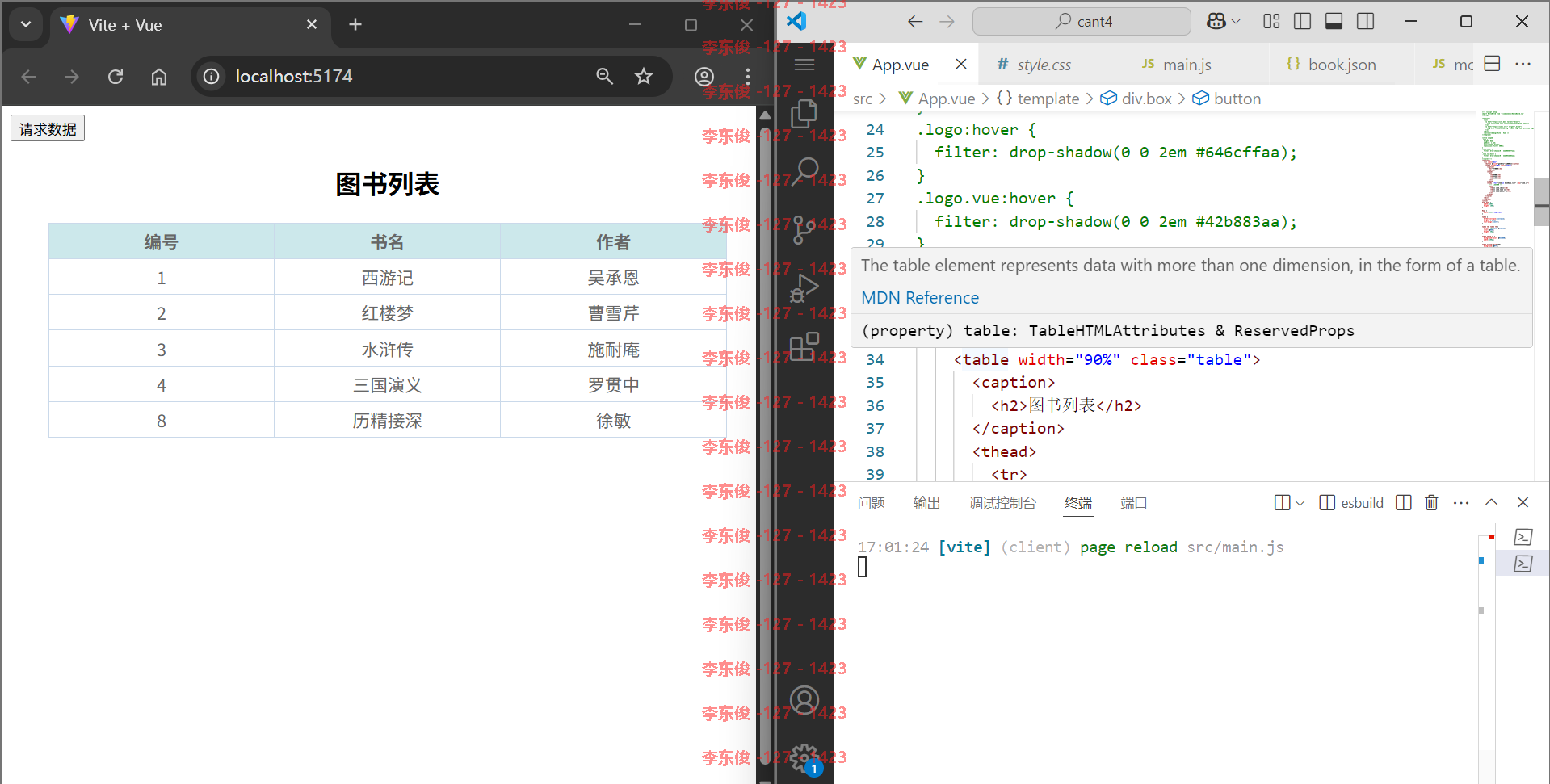The width and height of the screenshot is (1550, 784).
Task: Open Extensions sidebar icon
Action: click(x=804, y=346)
